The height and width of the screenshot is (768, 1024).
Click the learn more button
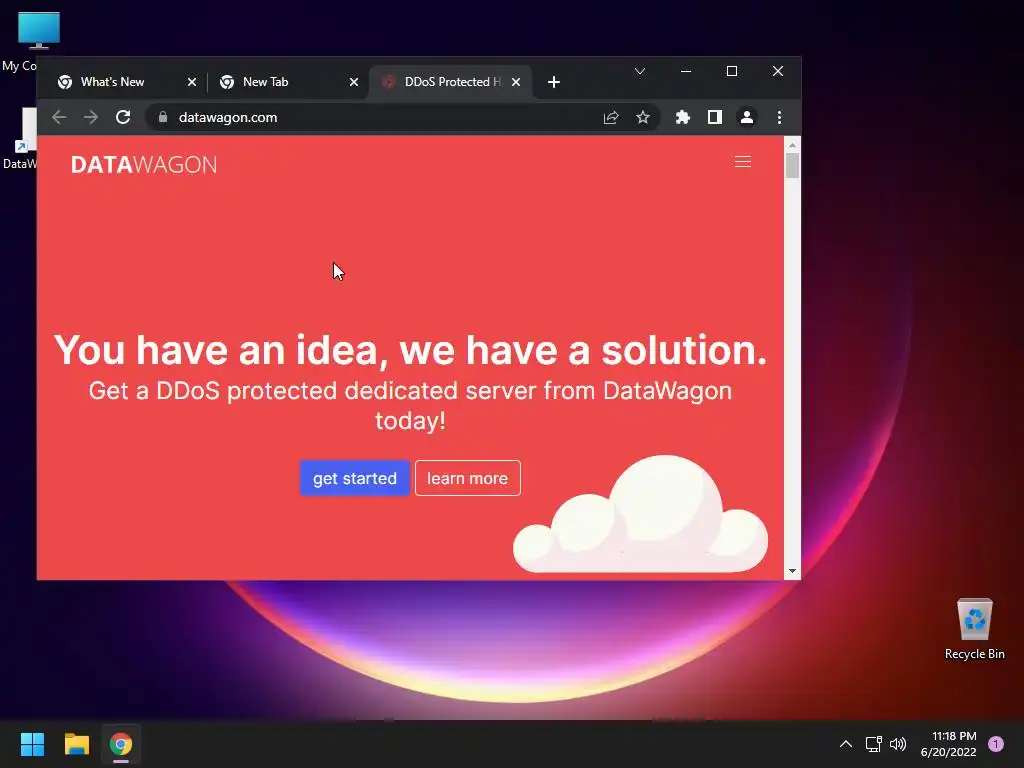468,478
